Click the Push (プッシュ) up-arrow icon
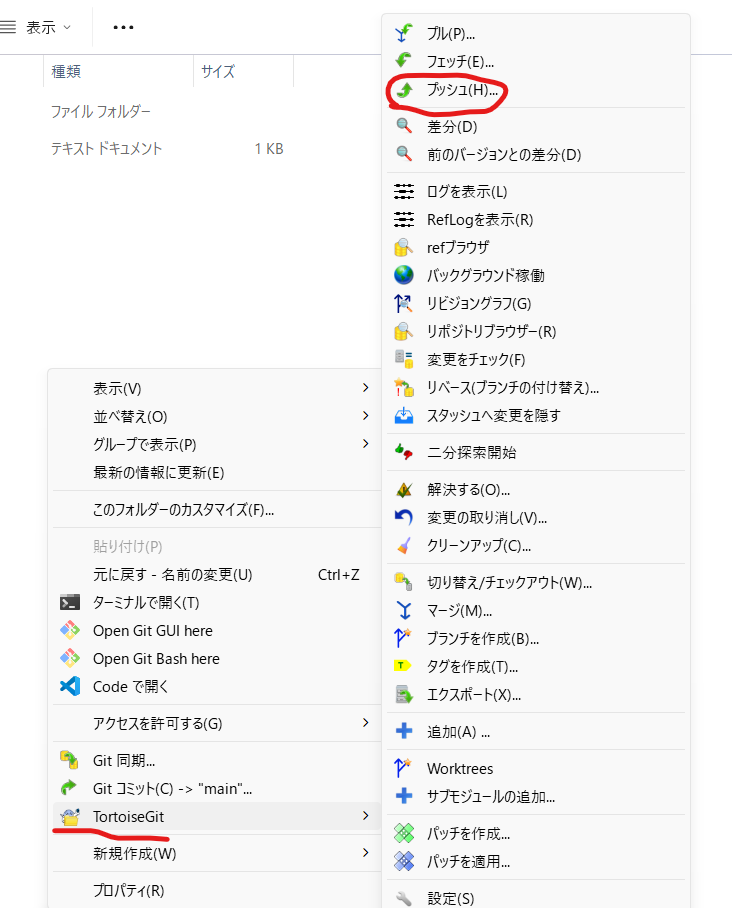The image size is (732, 908). (x=404, y=89)
